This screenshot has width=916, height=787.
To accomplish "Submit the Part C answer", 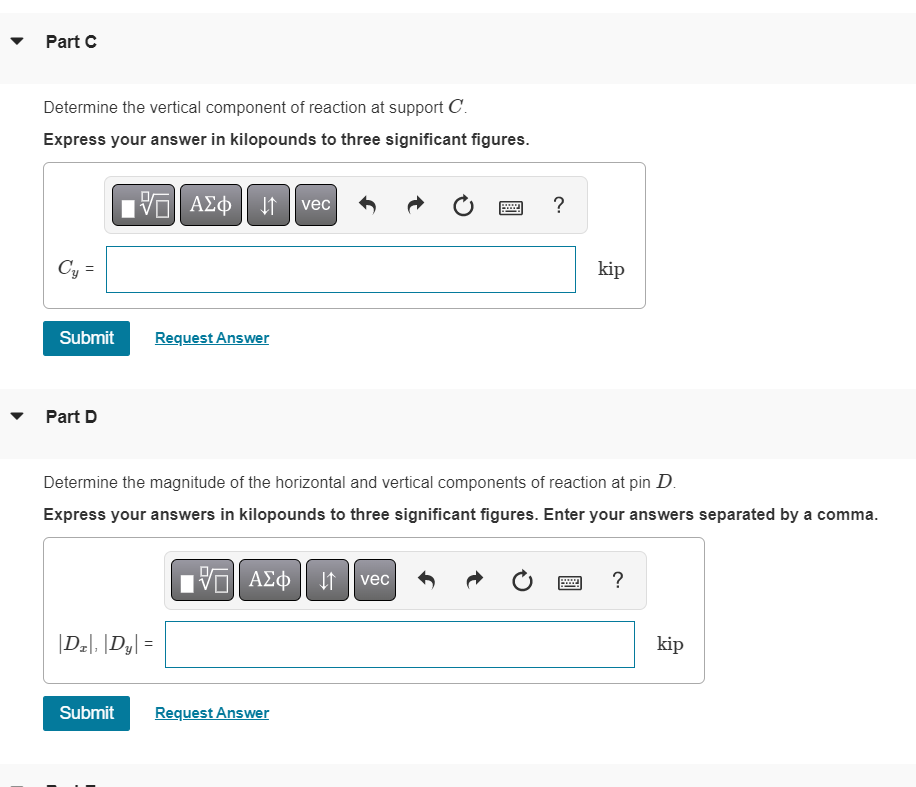I will tap(86, 338).
